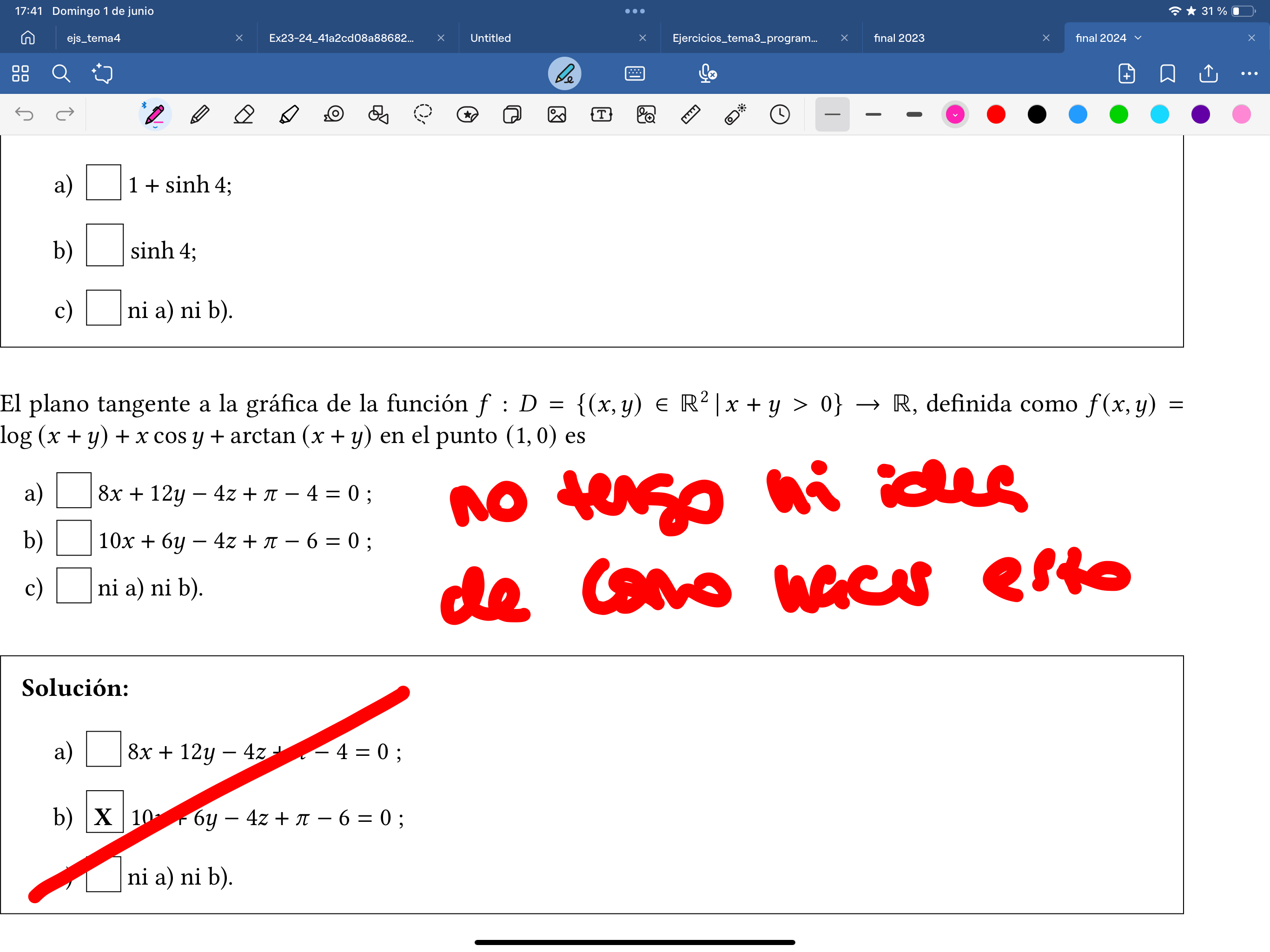
Task: Add a new page to the notebook
Action: (x=1126, y=73)
